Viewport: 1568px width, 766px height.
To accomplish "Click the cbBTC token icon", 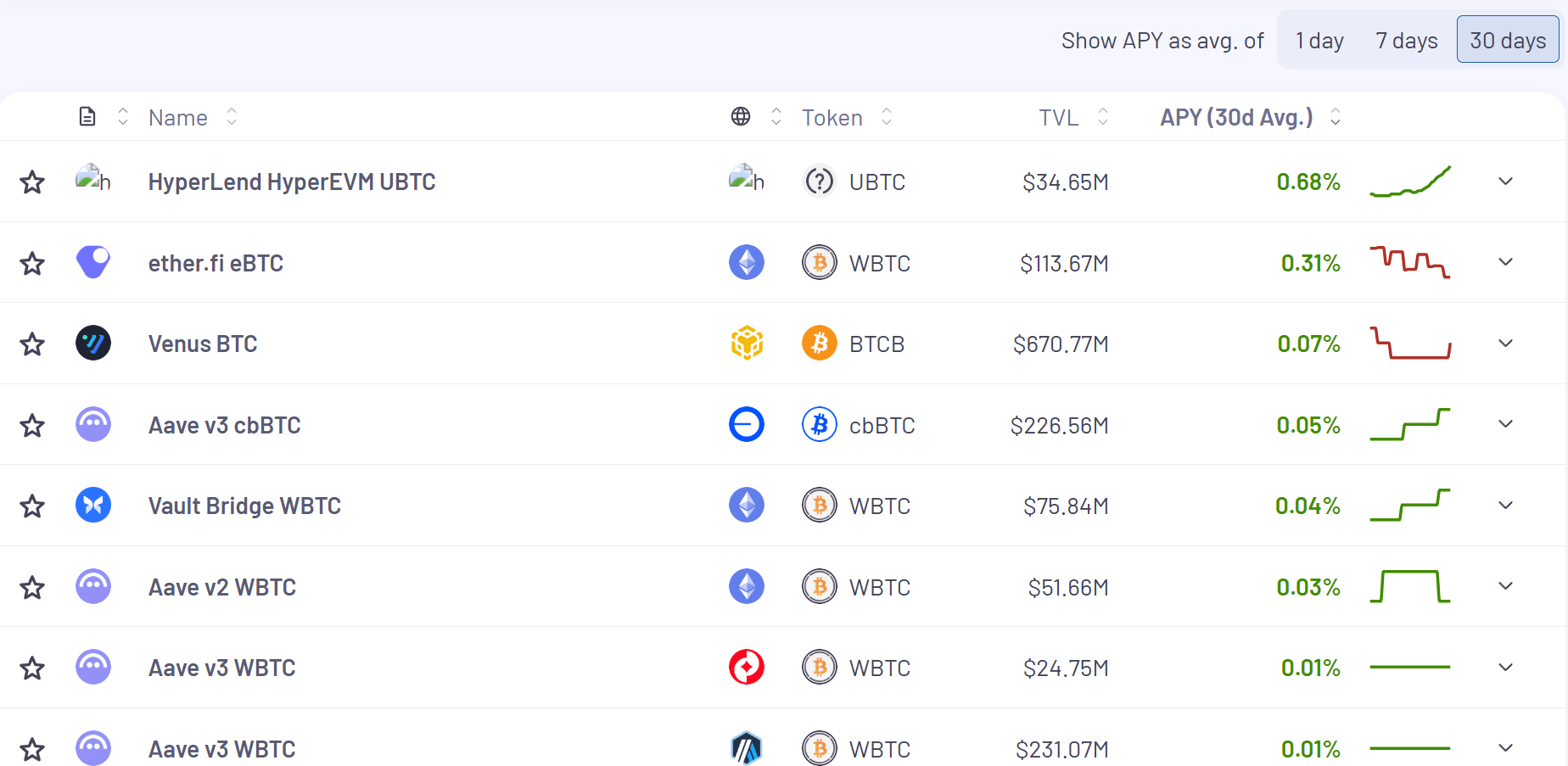I will (x=820, y=424).
